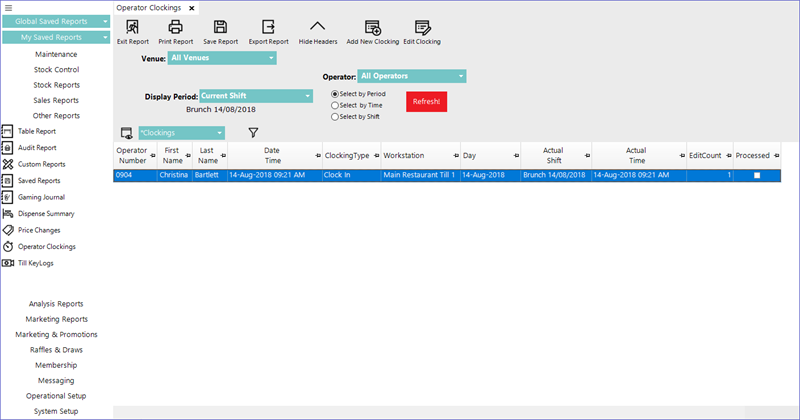Open the Venue 'All Venues' dropdown

[x=220, y=58]
